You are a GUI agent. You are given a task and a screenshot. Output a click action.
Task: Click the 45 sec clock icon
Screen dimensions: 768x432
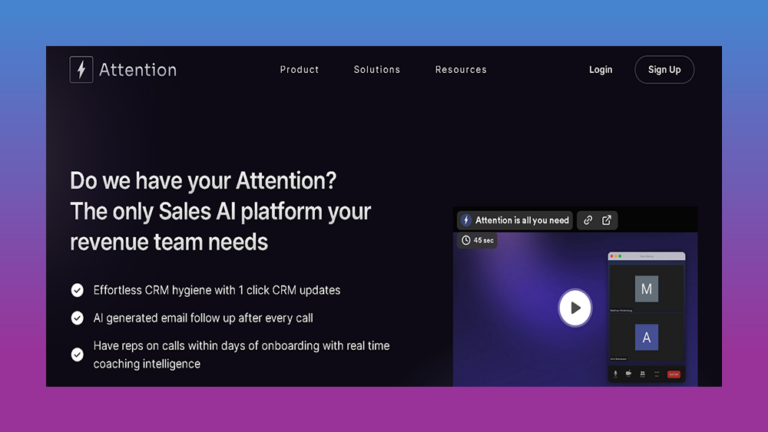coord(466,240)
